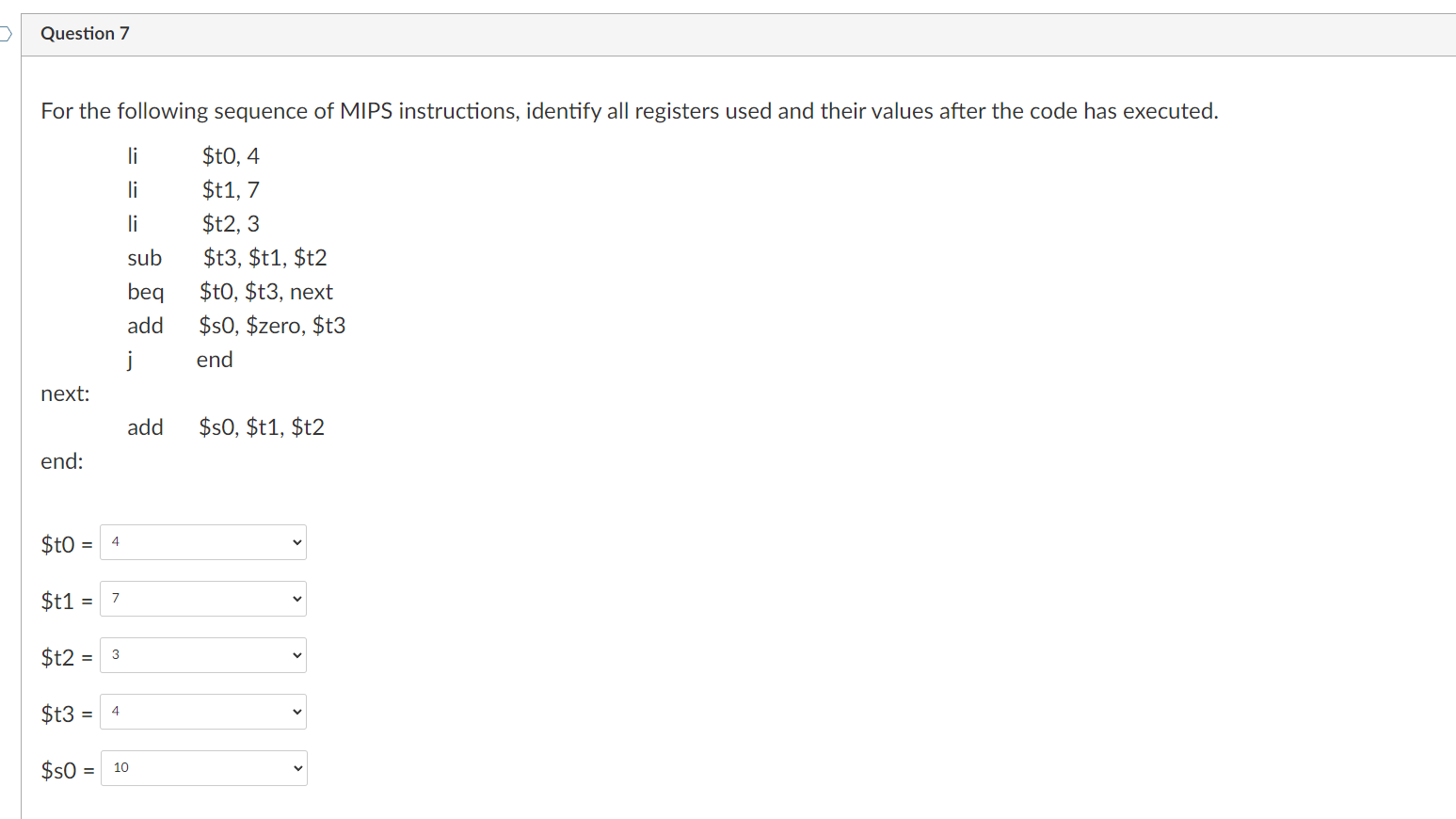The width and height of the screenshot is (1456, 819).
Task: Click the chevron arrow on the $t2 dropdown
Action: coord(295,655)
